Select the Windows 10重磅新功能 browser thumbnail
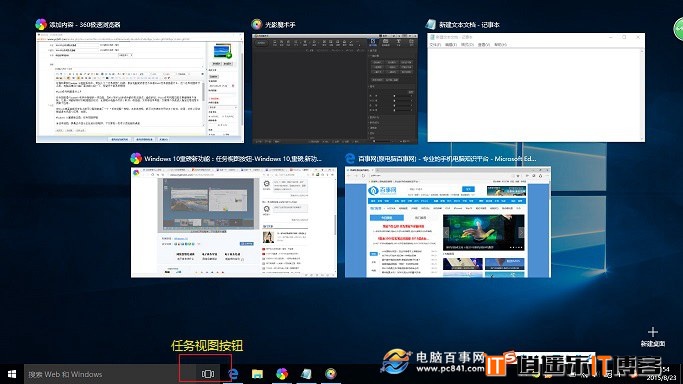 (234, 222)
